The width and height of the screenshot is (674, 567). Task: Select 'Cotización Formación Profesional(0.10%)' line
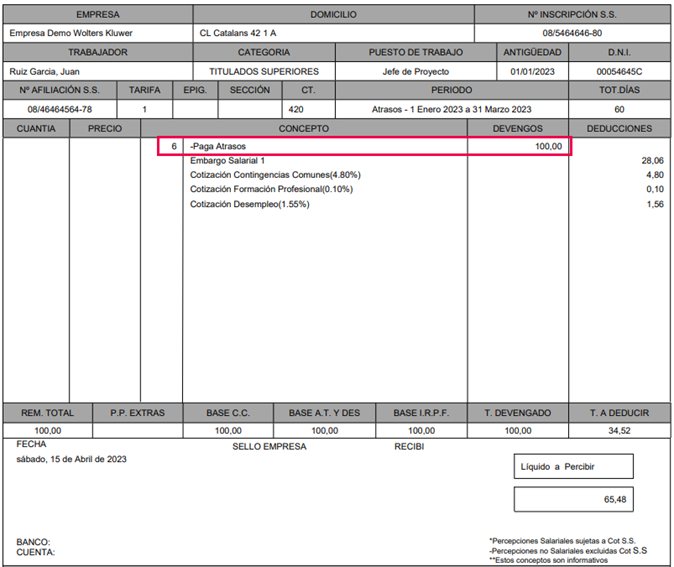click(x=271, y=189)
